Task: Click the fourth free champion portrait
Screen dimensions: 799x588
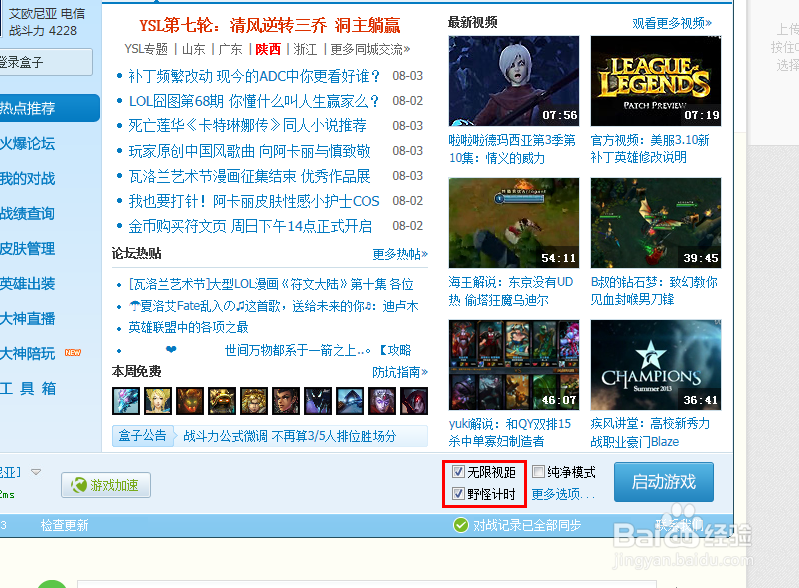Action: [x=222, y=400]
